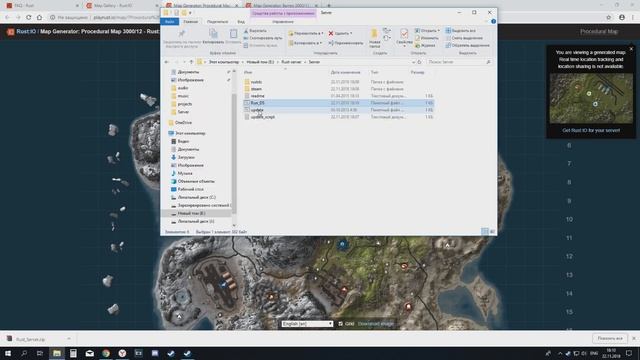Click Изменить in the ribbon's Открыть group
Image resolution: width=640 pixels, height=360 pixels.
click(x=427, y=38)
